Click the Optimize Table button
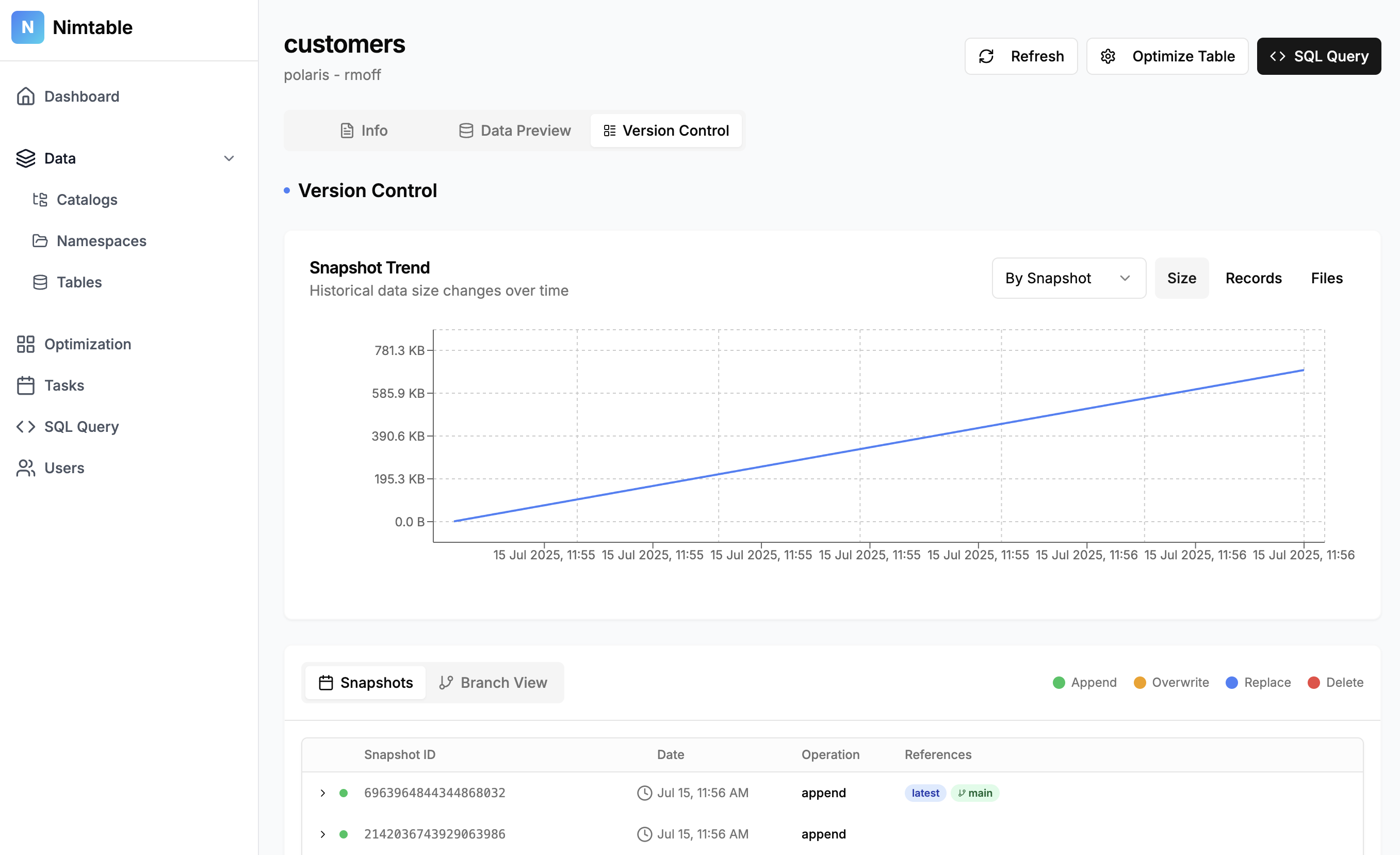 coord(1167,56)
